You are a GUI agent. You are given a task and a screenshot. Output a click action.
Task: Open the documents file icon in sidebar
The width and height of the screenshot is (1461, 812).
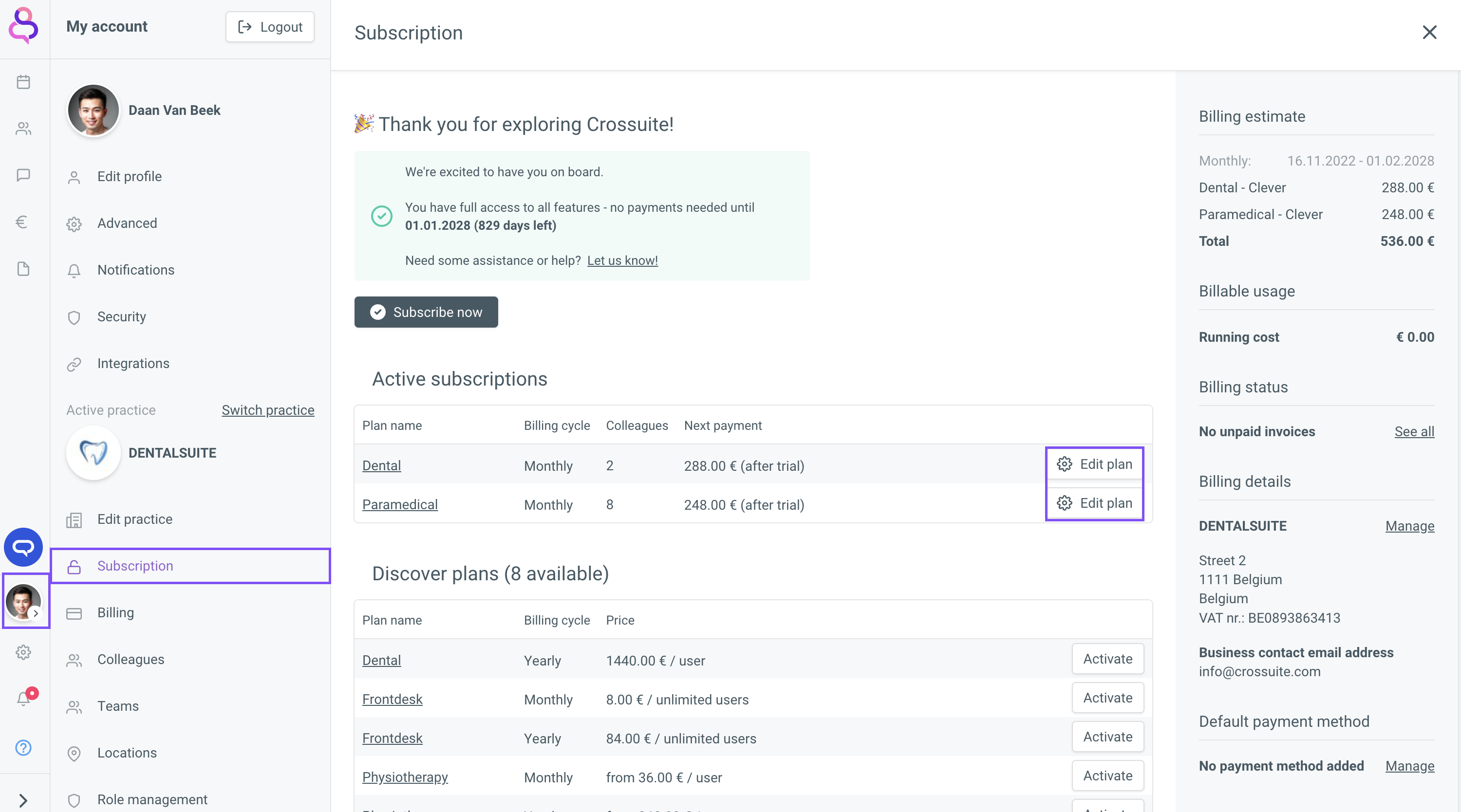[x=23, y=268]
